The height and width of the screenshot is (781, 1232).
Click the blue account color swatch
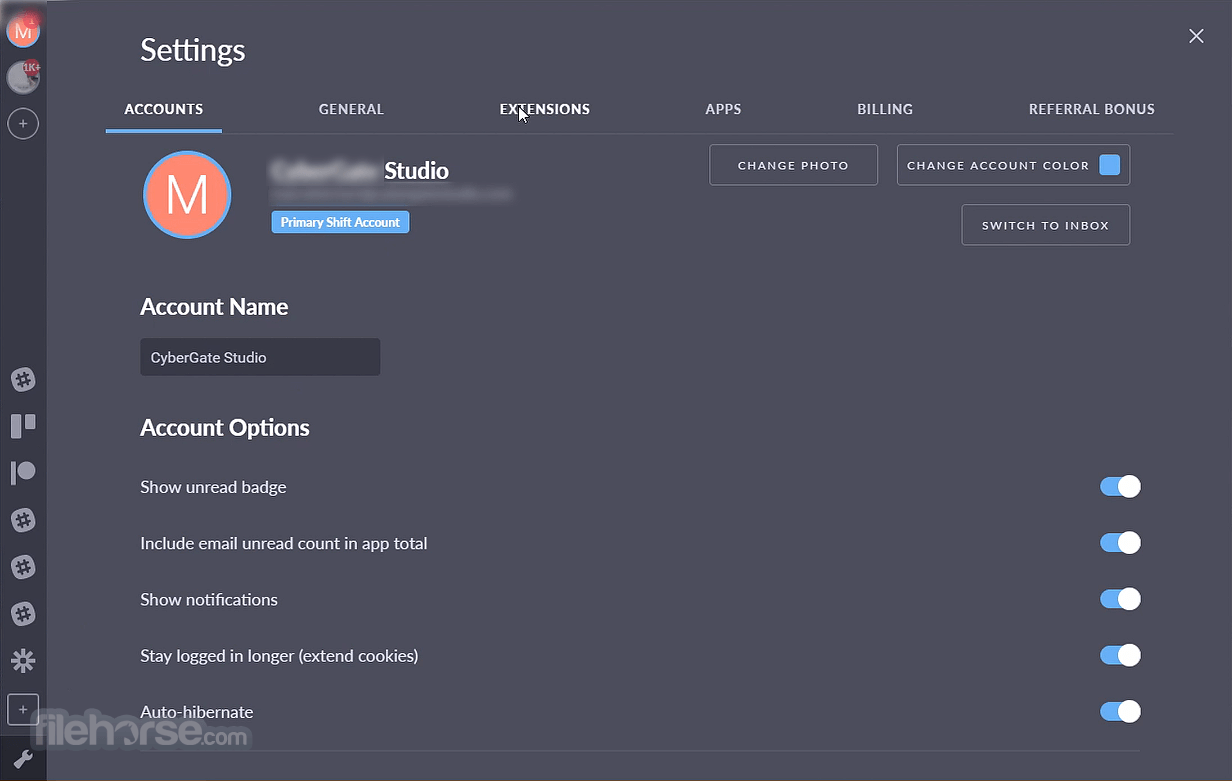pos(1110,165)
